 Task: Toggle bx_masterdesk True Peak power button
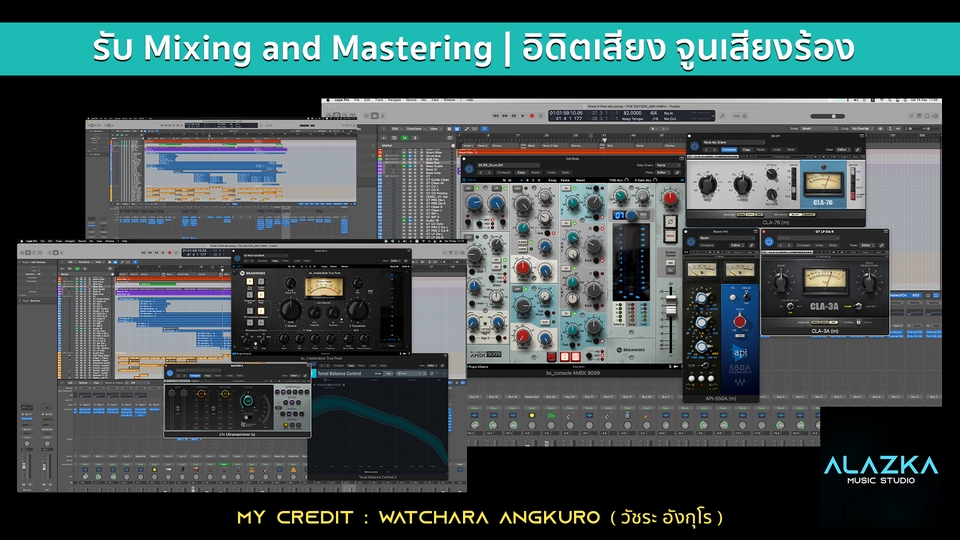tap(237, 258)
